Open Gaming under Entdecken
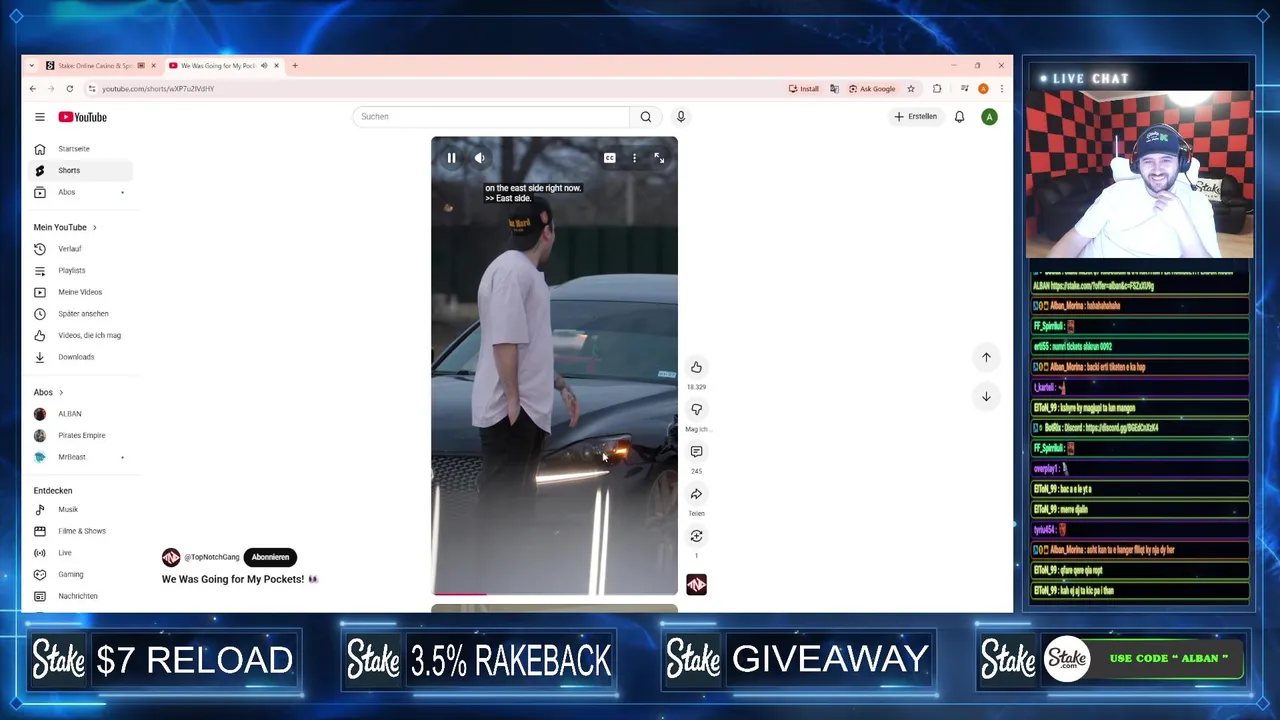 click(80, 575)
